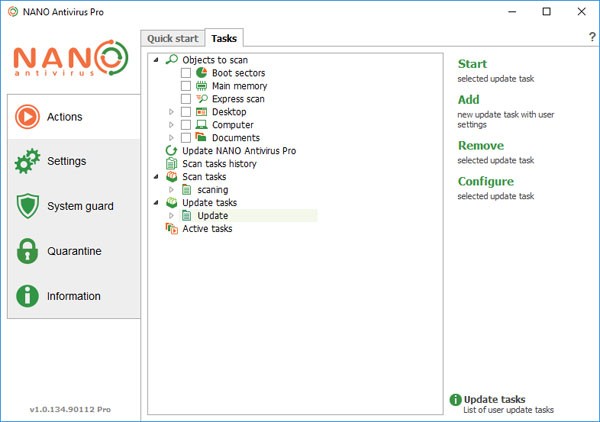Click Configure for selected update task
The image size is (600, 422).
click(485, 181)
